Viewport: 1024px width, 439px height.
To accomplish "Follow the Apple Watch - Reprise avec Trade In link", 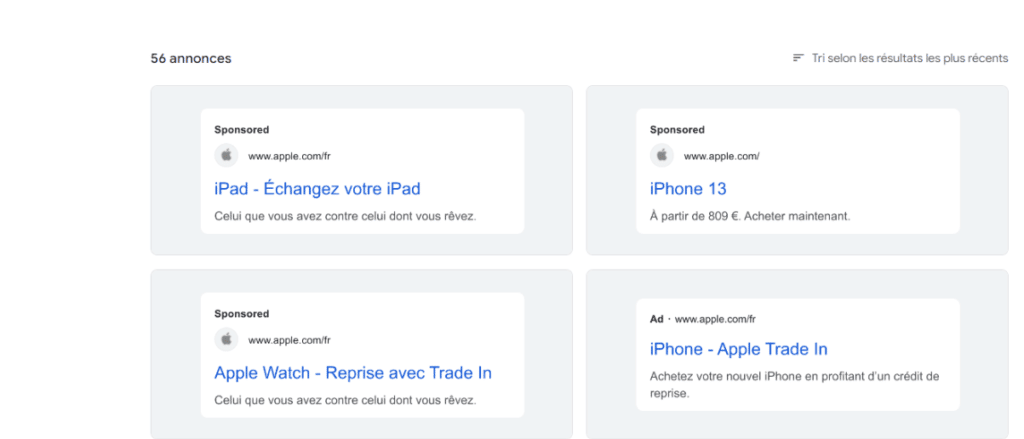I will [x=353, y=373].
